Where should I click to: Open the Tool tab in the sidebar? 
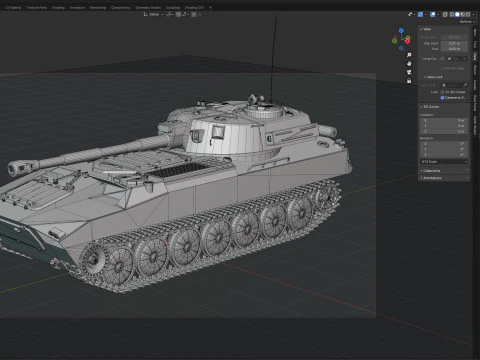coord(475,44)
